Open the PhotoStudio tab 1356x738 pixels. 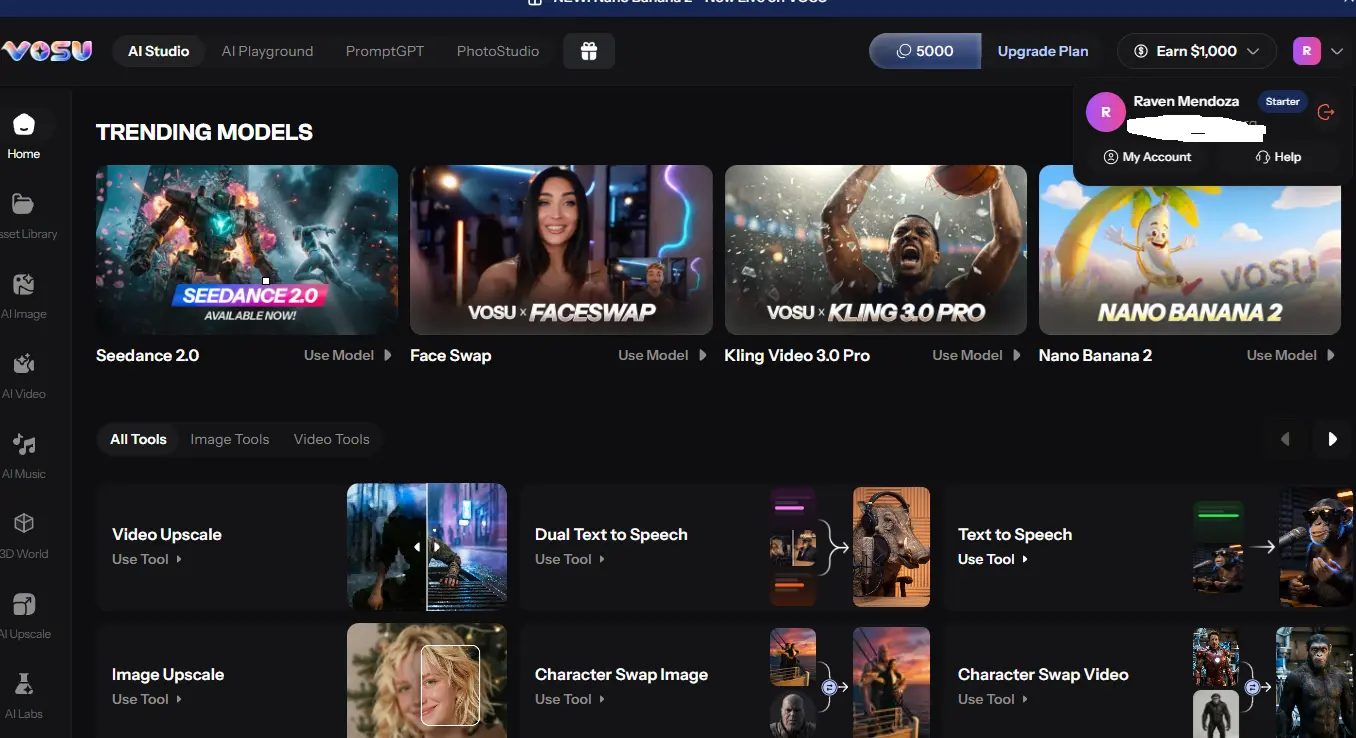point(498,51)
